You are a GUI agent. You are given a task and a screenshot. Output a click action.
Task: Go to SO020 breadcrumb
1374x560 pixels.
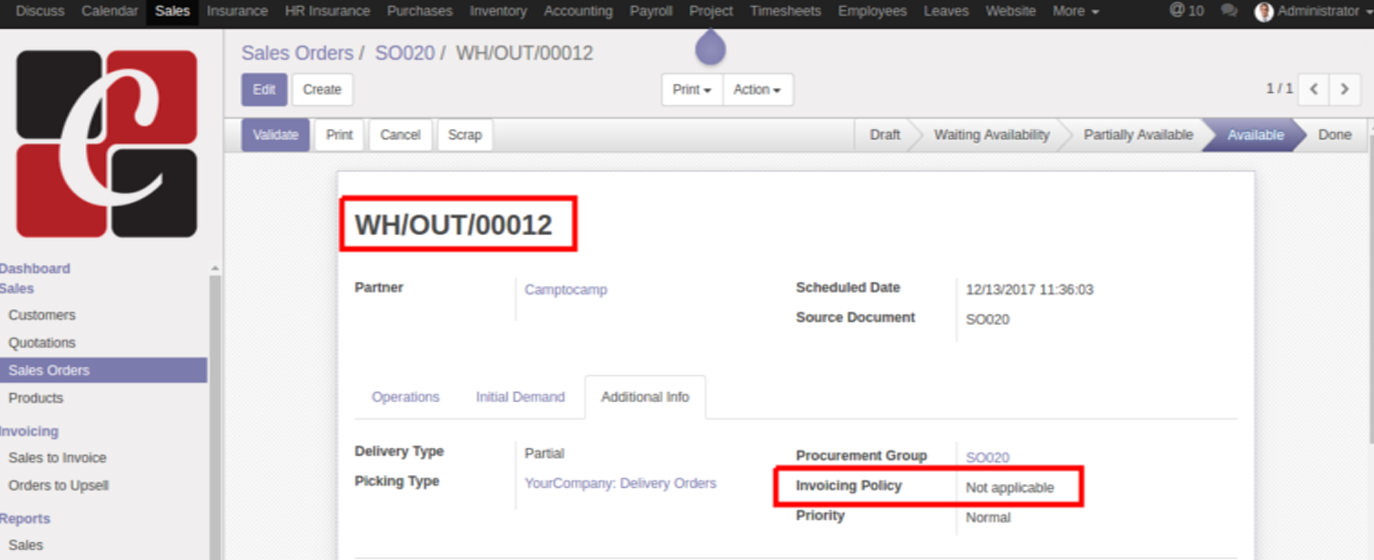tap(405, 53)
